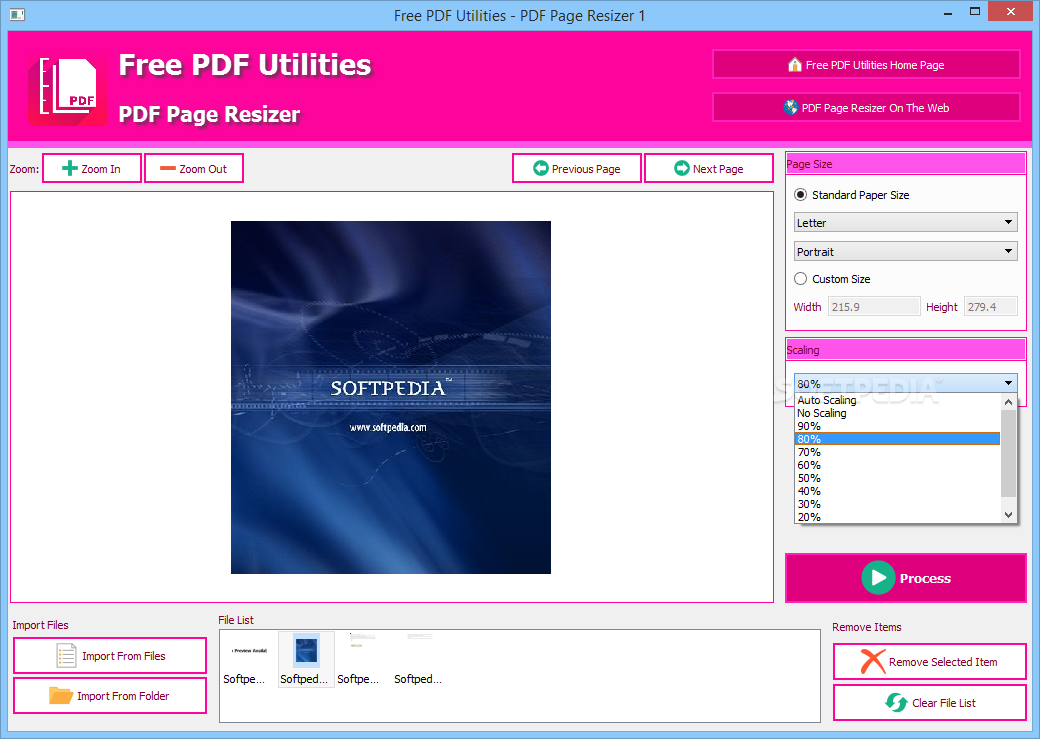Click the scaling list scroll up arrow
Screen dimensions: 1040x739
click(x=1008, y=401)
